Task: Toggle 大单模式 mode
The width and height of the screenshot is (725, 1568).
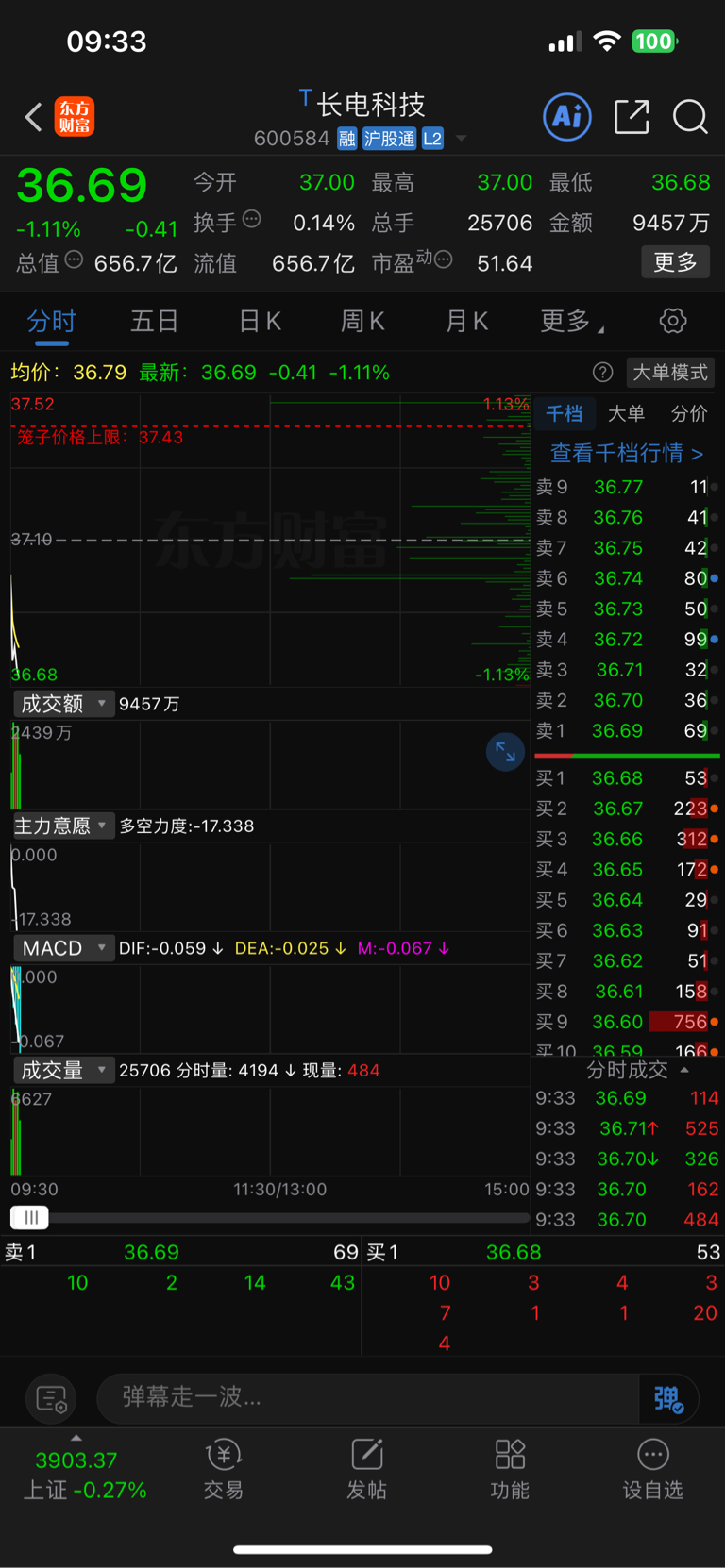Action: click(x=670, y=373)
